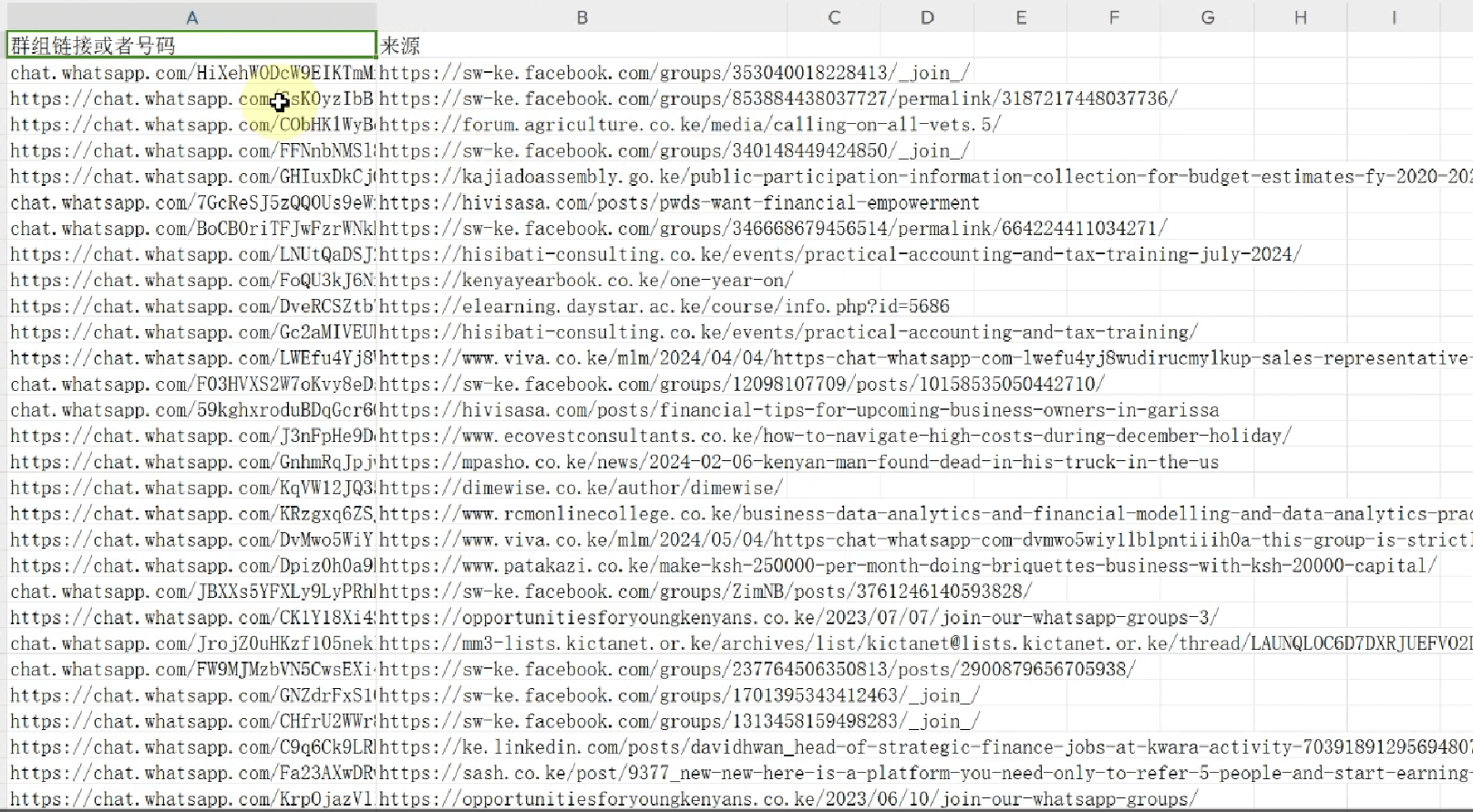Click cell with WhatsApp link KRzgxq6ZS
This screenshot has width=1473, height=812.
pos(191,514)
